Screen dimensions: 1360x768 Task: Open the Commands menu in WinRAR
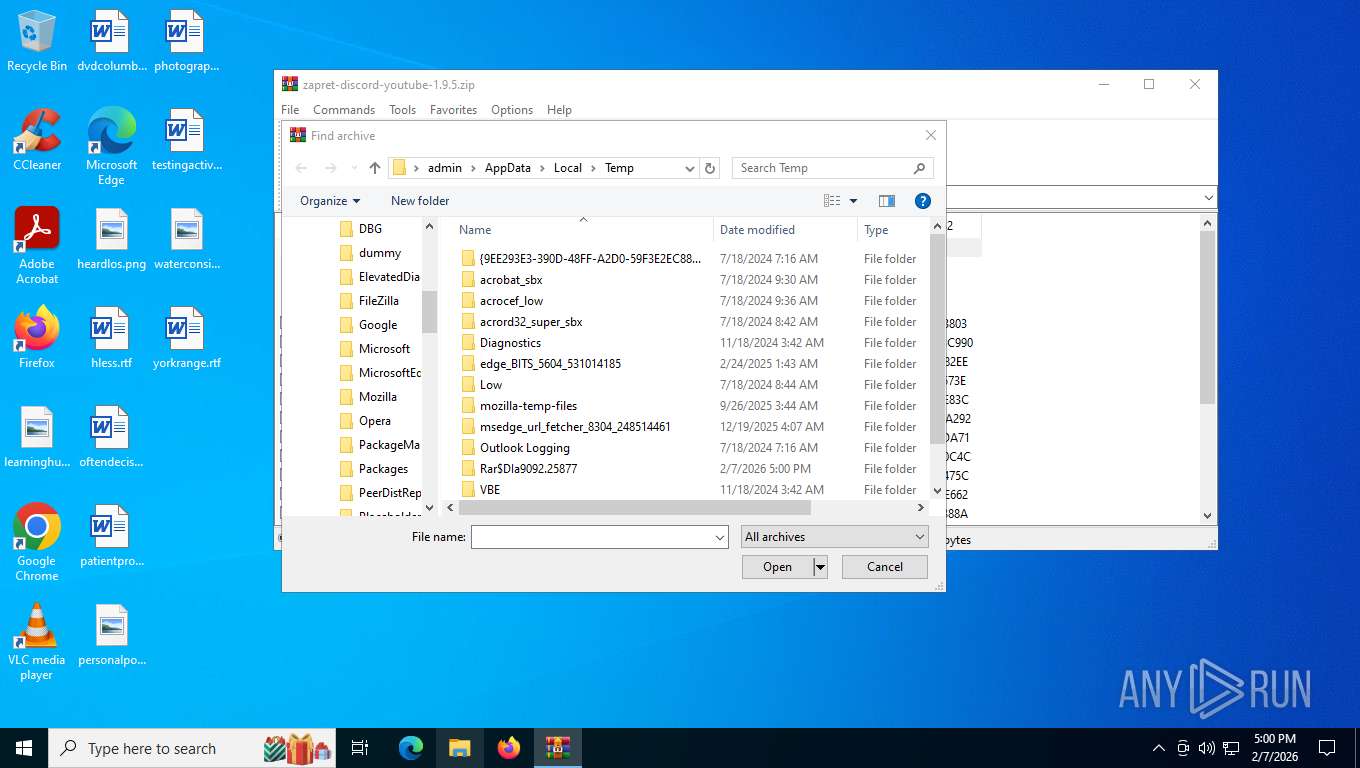[344, 110]
